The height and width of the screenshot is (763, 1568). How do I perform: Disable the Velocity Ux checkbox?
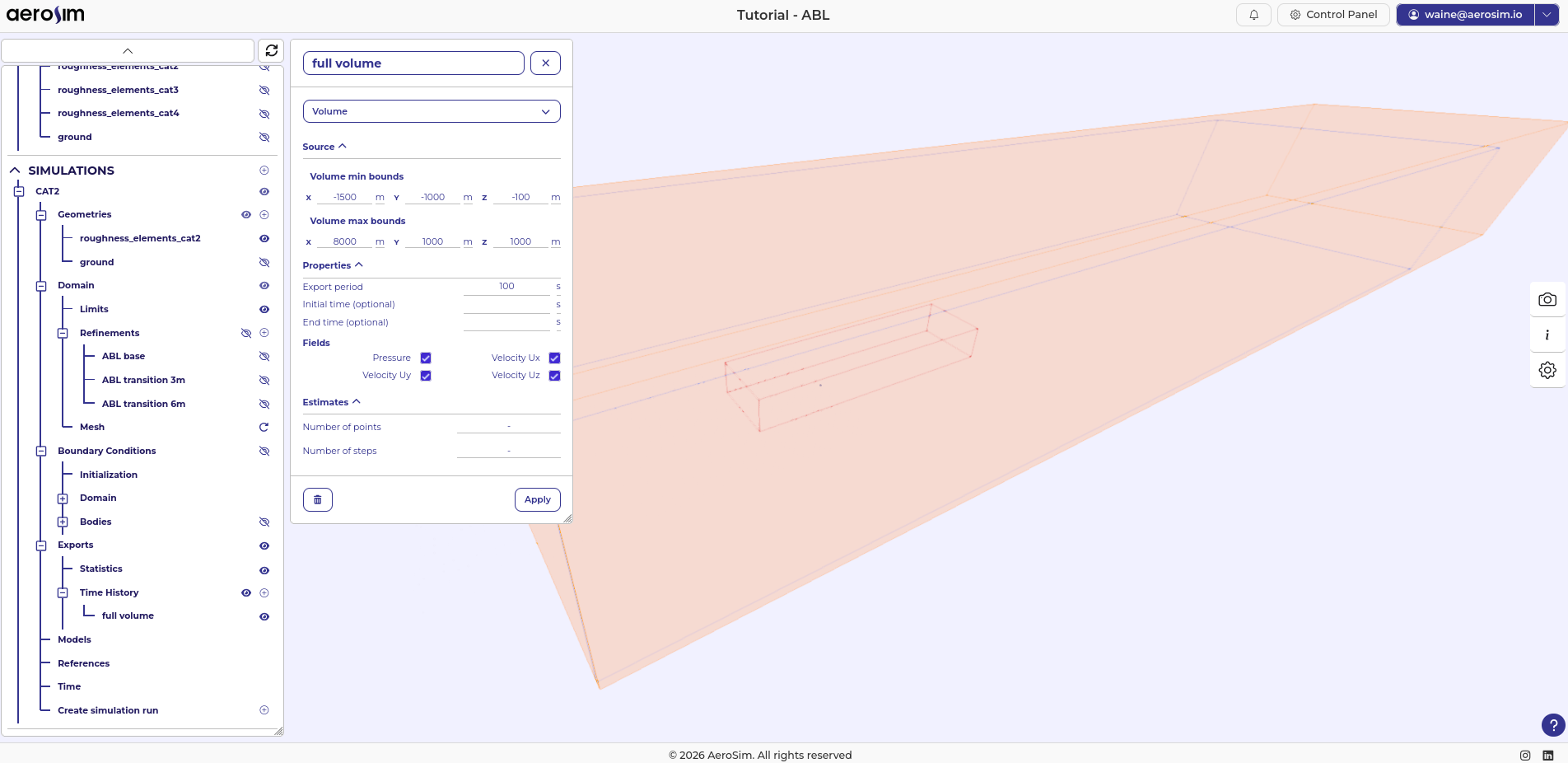[x=554, y=358]
